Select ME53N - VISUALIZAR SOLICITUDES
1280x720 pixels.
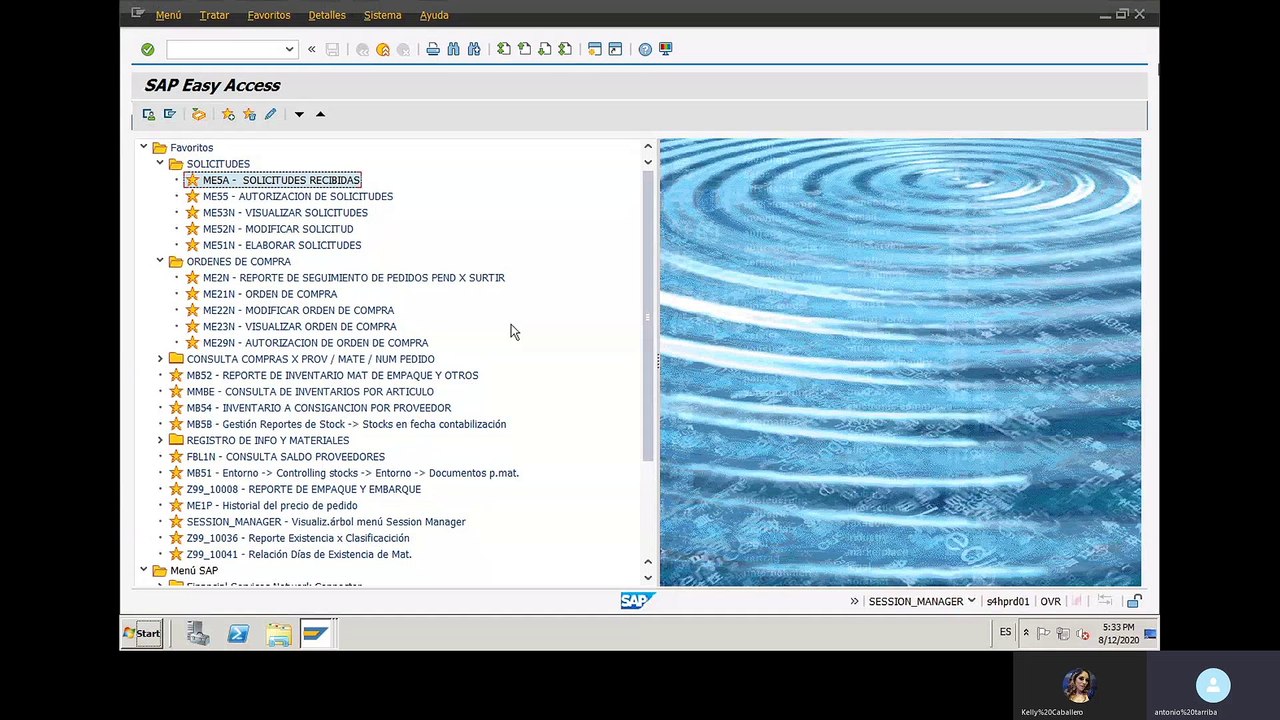285,213
